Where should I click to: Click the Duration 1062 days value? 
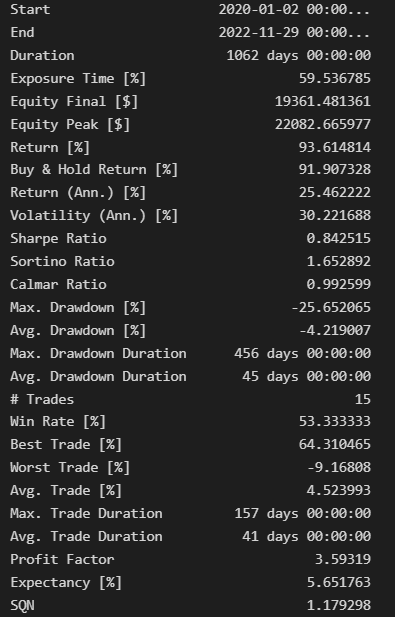pyautogui.click(x=298, y=55)
